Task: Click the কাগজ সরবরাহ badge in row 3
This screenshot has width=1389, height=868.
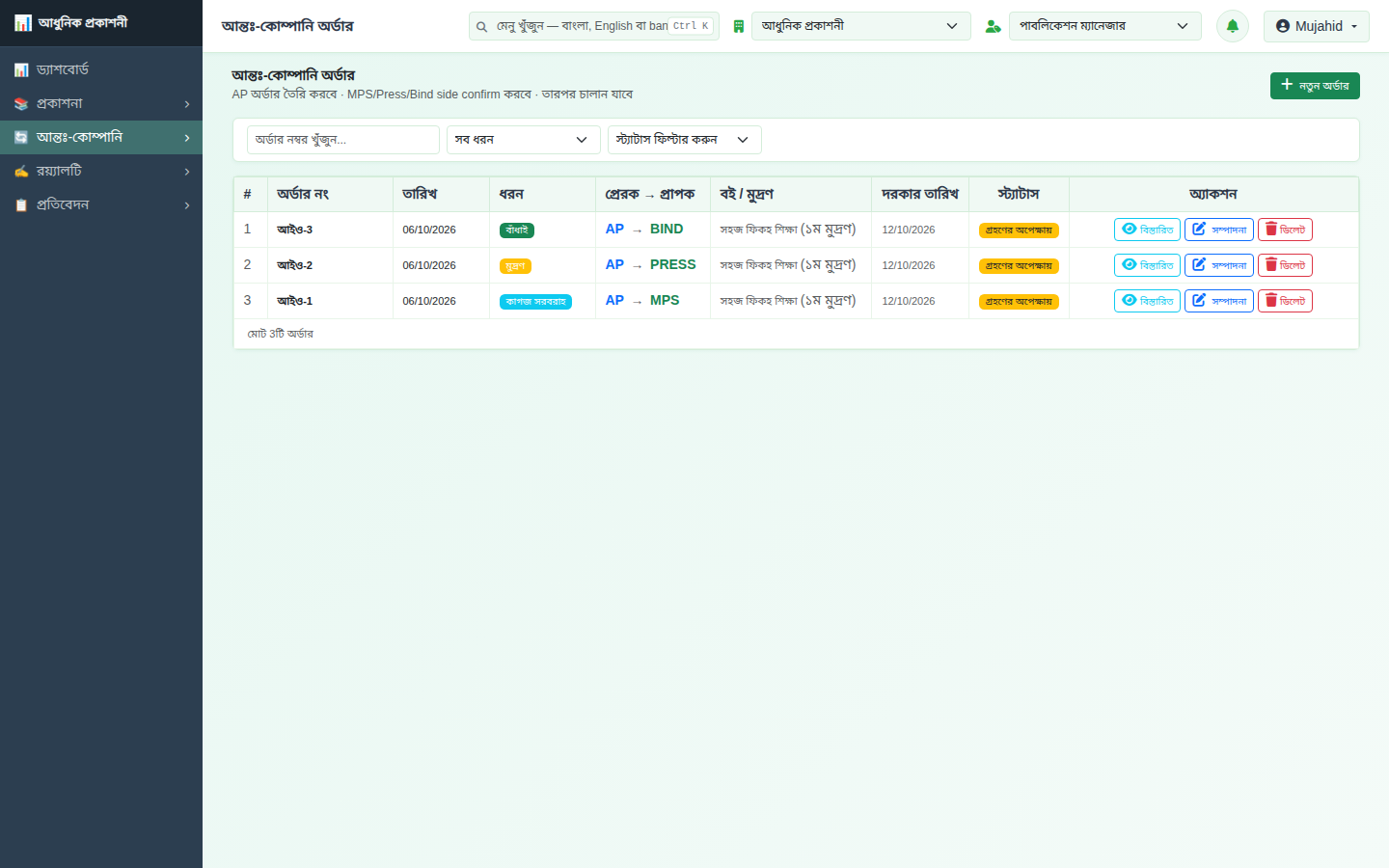Action: [x=535, y=302]
